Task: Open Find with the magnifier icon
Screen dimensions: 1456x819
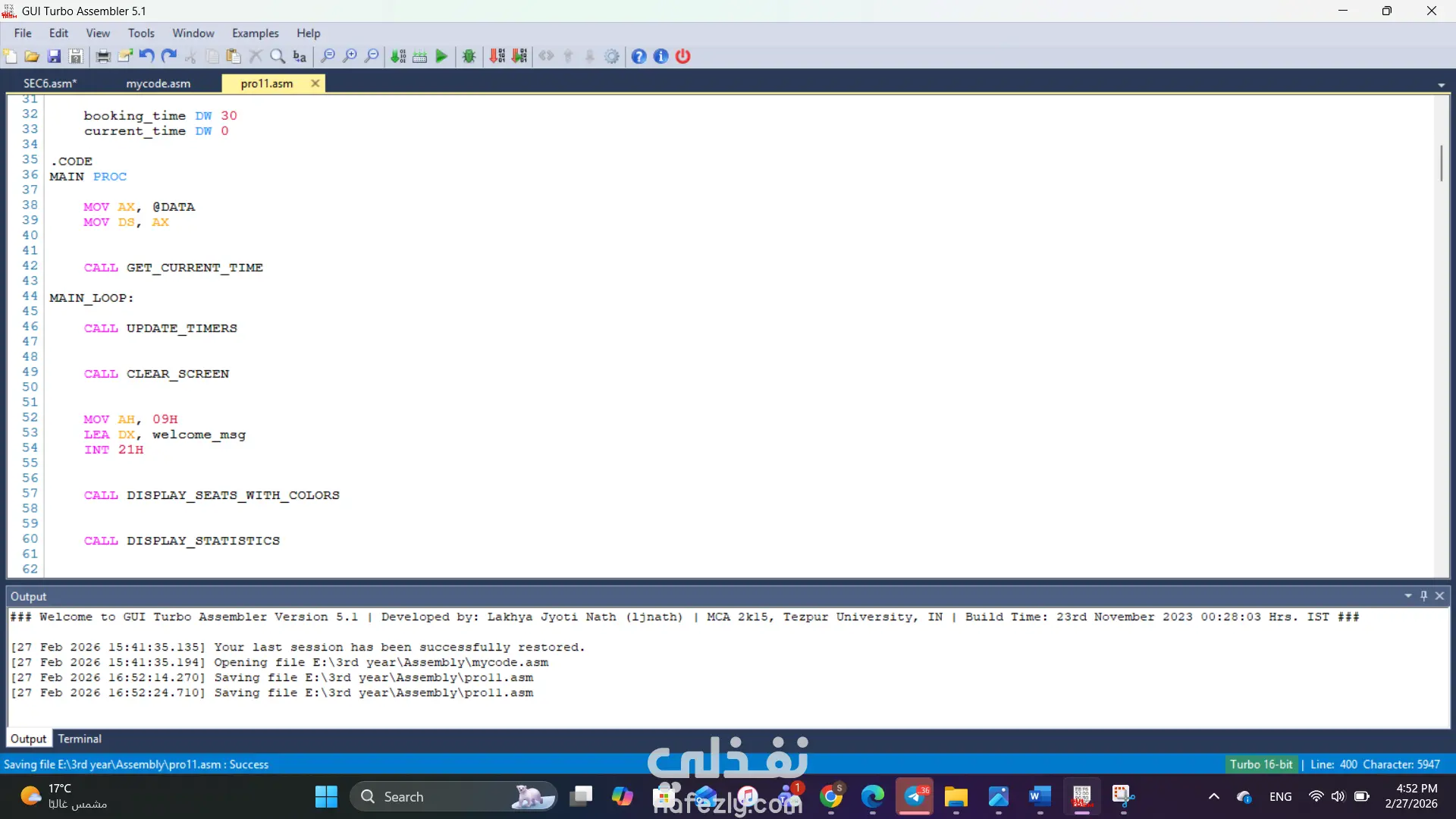Action: (x=278, y=56)
